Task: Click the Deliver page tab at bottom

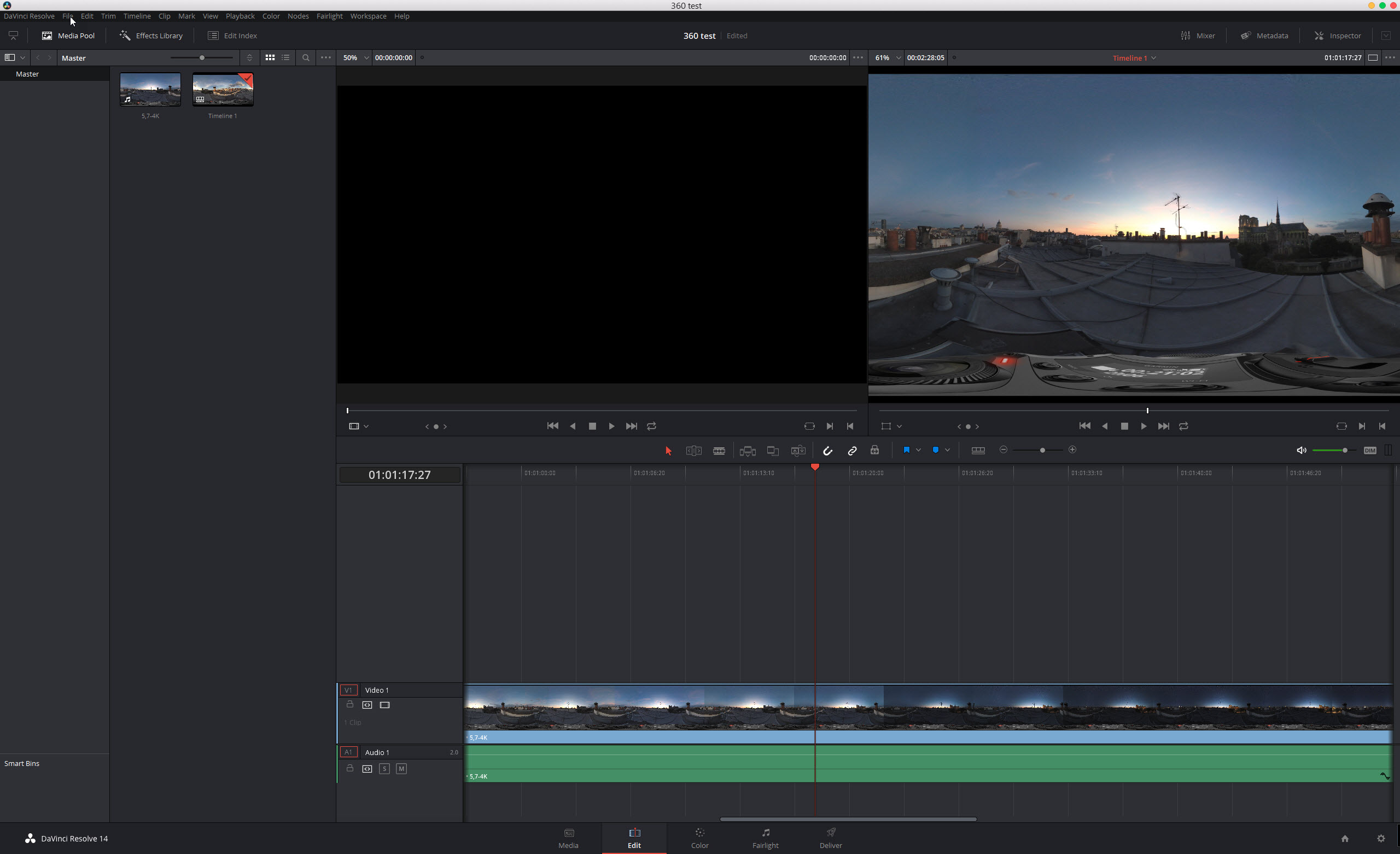Action: [830, 838]
